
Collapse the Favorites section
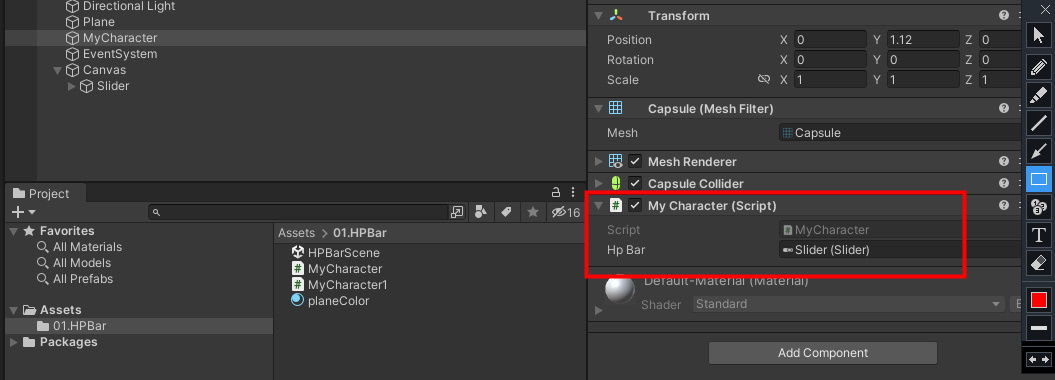[13, 231]
